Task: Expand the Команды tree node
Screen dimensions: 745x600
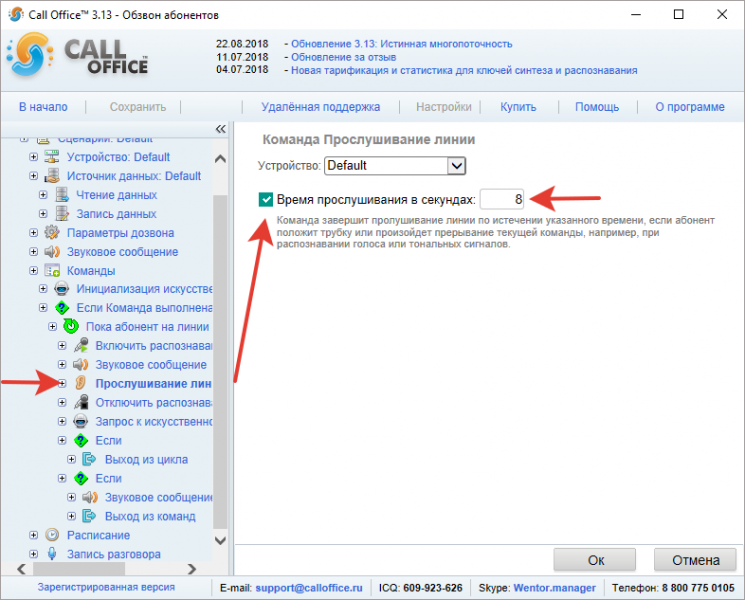Action: click(x=33, y=270)
